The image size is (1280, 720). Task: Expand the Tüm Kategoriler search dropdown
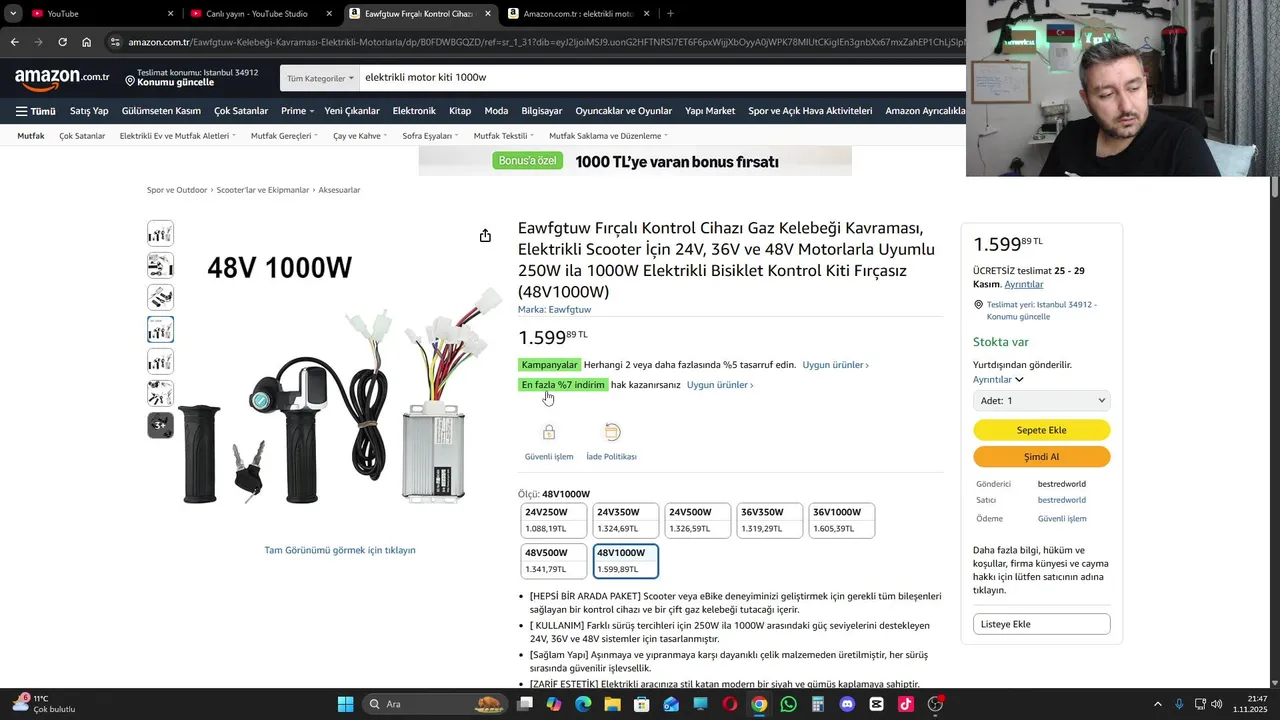[x=319, y=78]
